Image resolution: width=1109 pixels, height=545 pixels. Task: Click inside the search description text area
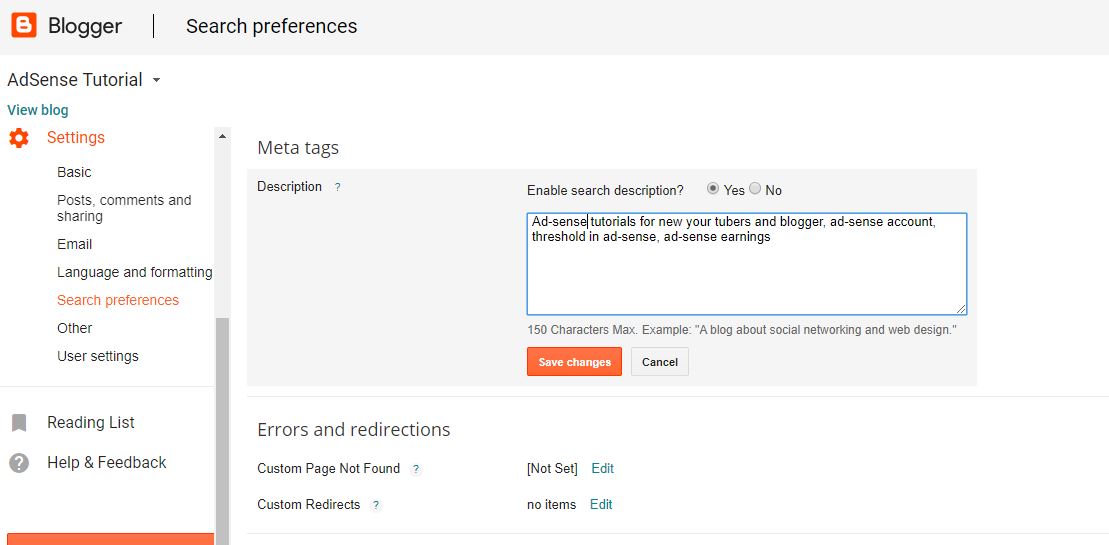[747, 264]
